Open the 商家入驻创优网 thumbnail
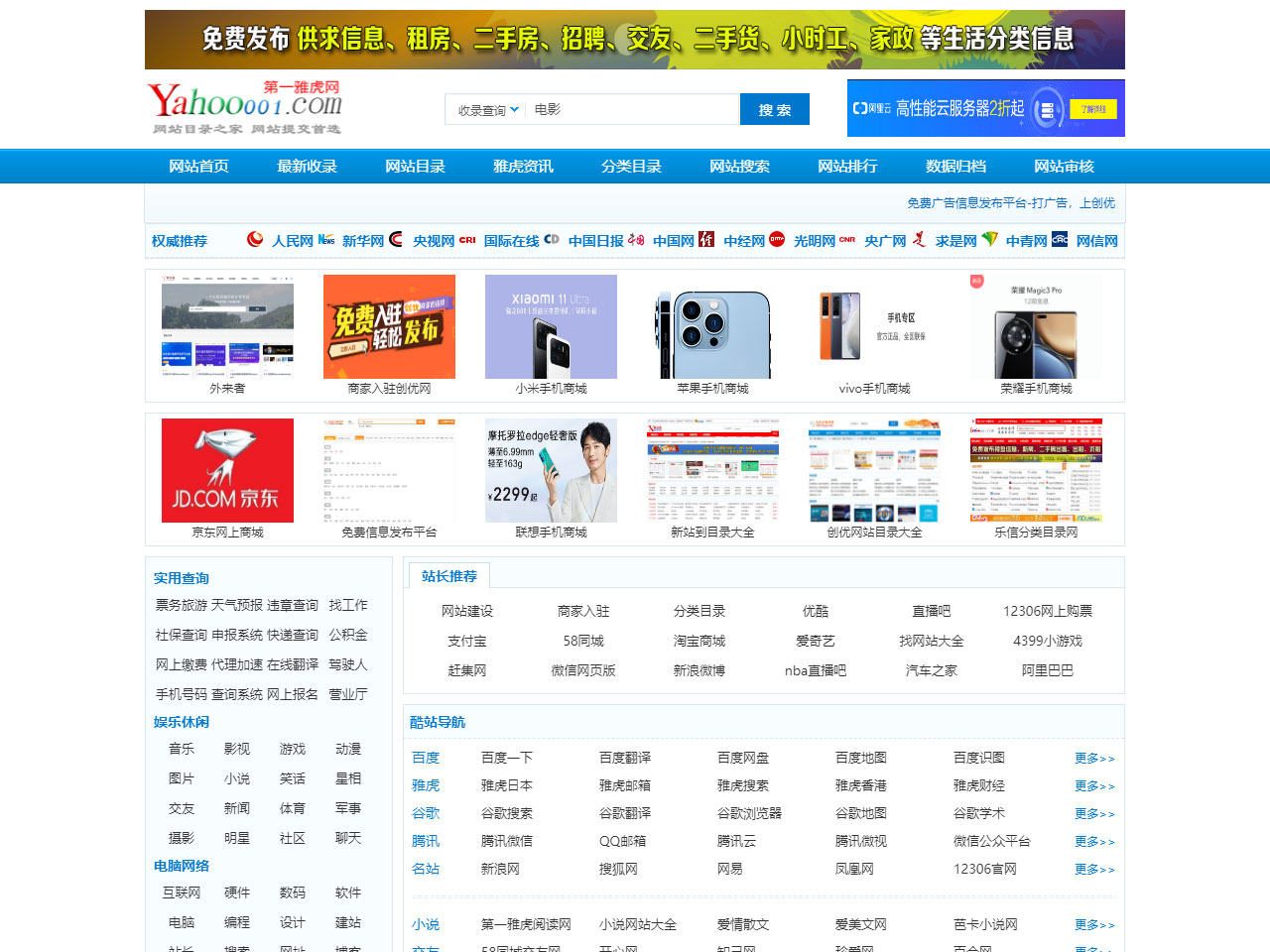This screenshot has width=1270, height=952. pos(389,327)
